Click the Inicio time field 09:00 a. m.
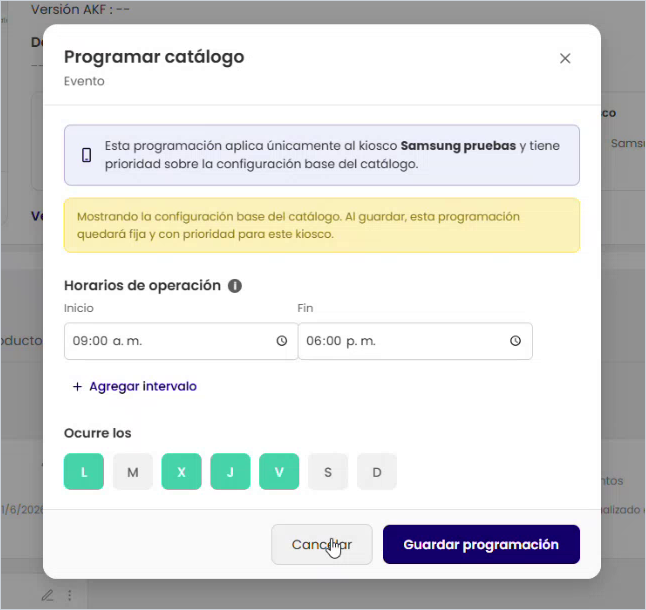This screenshot has width=646, height=610. [181, 341]
